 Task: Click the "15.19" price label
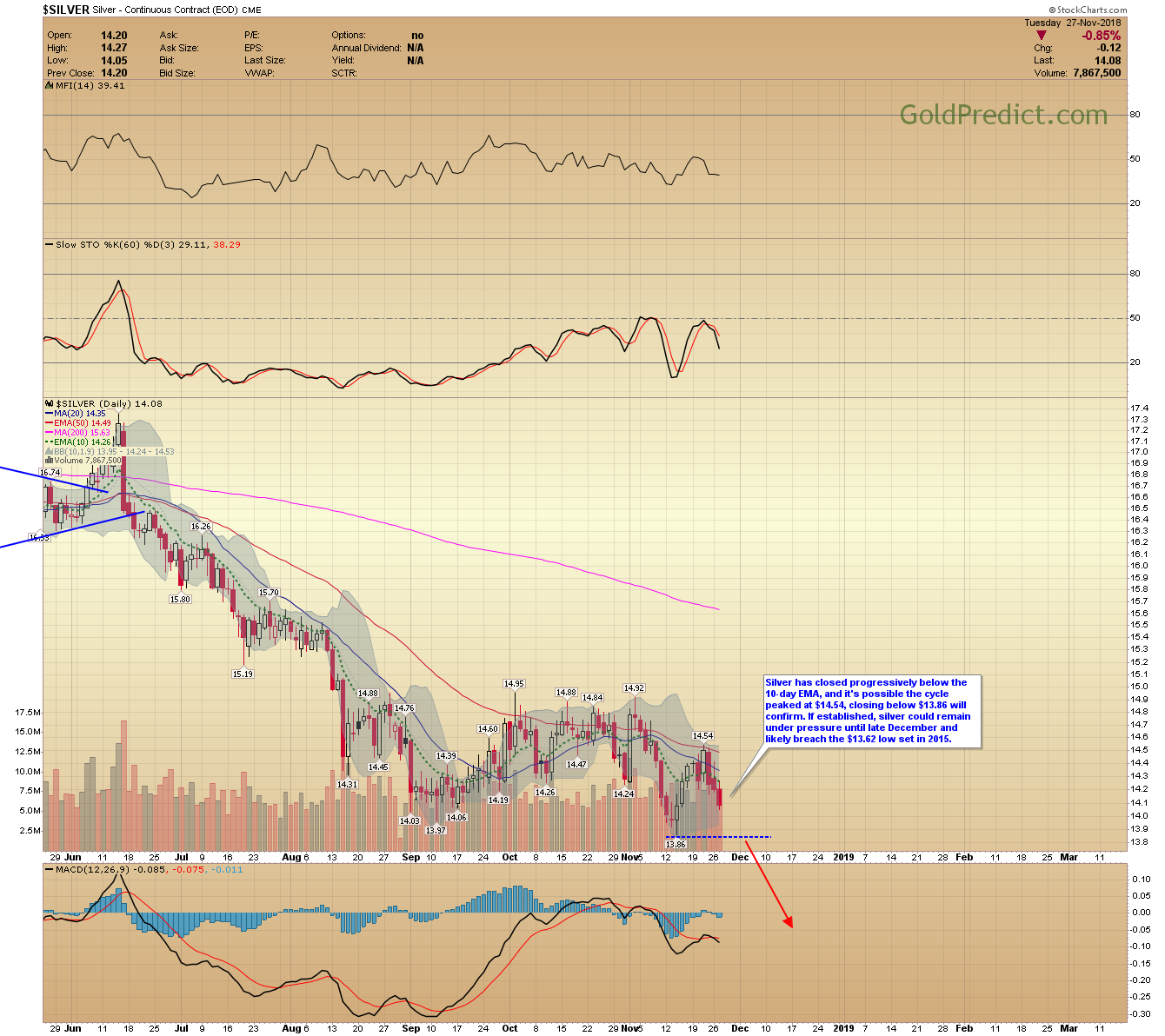[x=243, y=674]
